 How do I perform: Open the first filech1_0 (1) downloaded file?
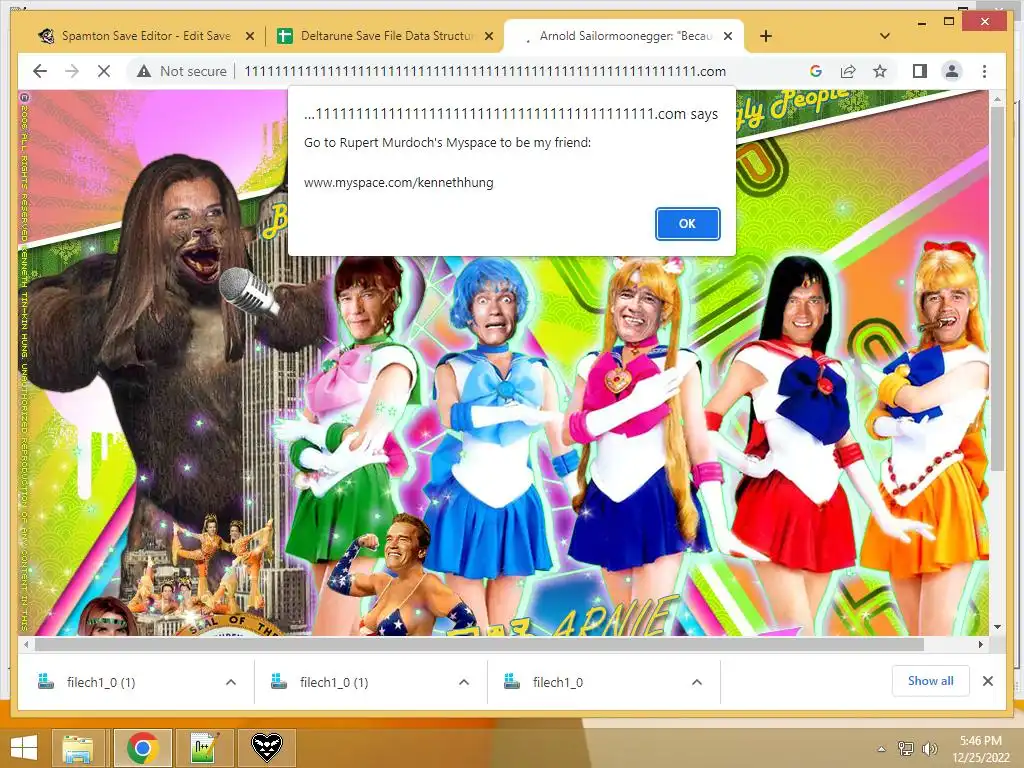pyautogui.click(x=101, y=682)
